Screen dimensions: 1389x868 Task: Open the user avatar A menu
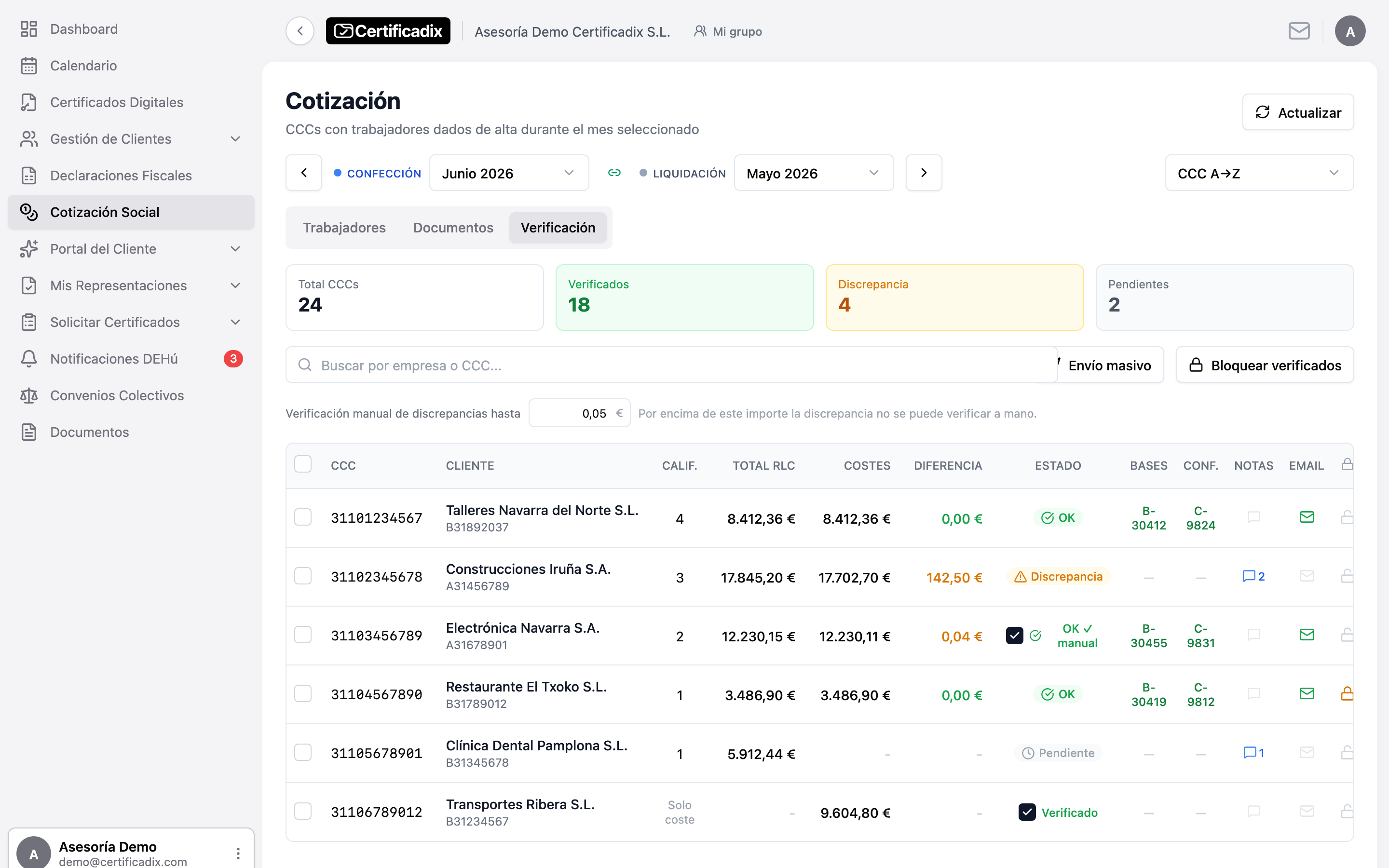[x=1350, y=31]
